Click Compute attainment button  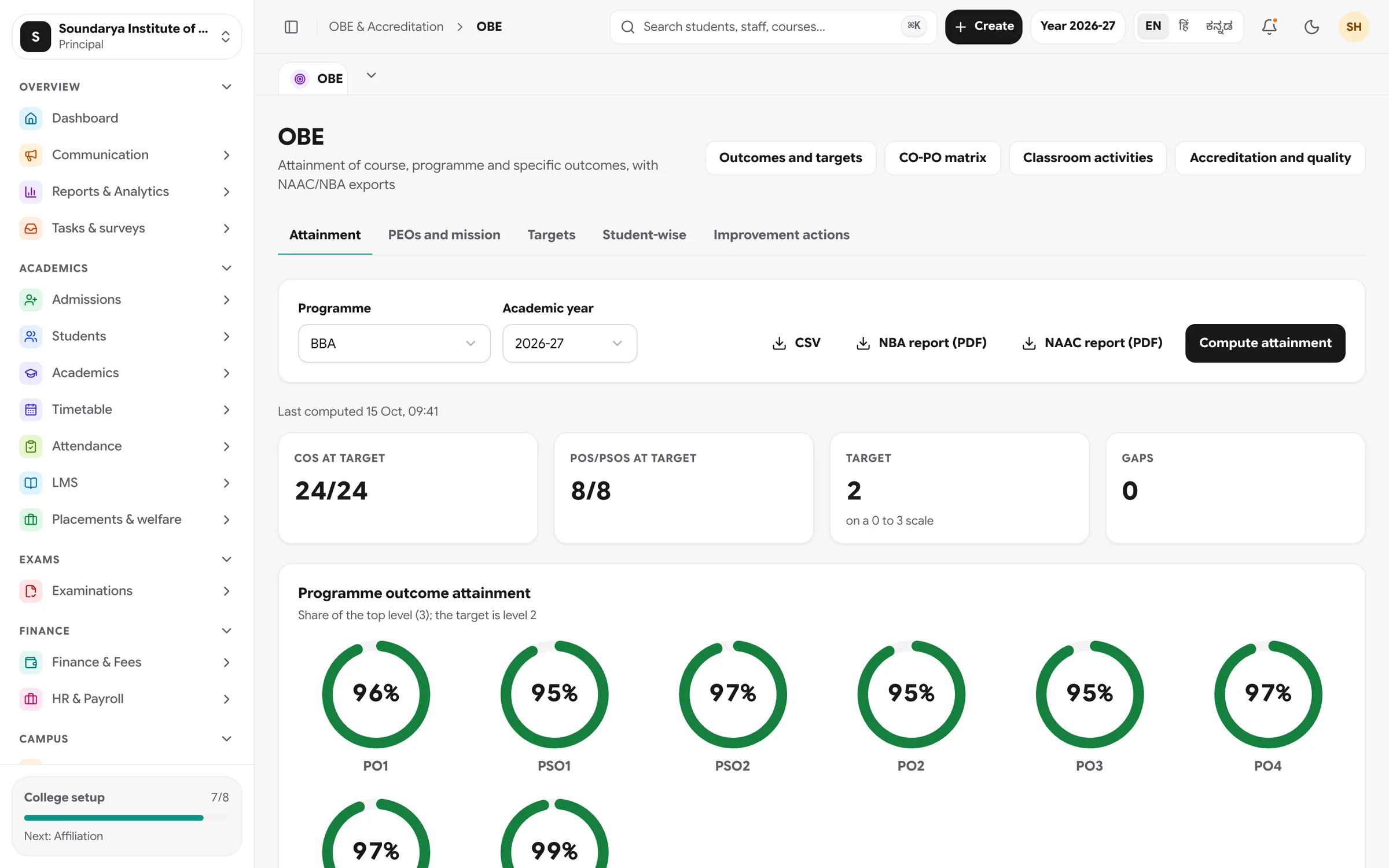[x=1265, y=343]
